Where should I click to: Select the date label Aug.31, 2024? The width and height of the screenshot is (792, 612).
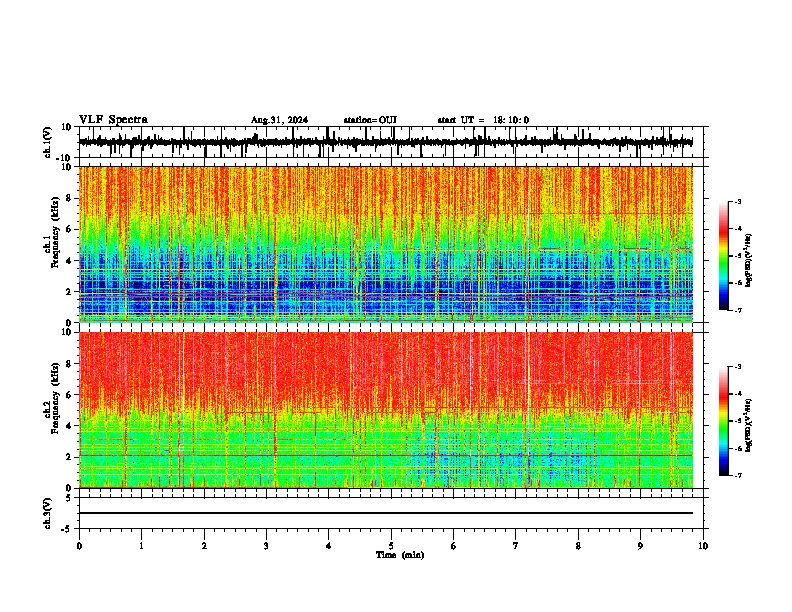click(279, 120)
